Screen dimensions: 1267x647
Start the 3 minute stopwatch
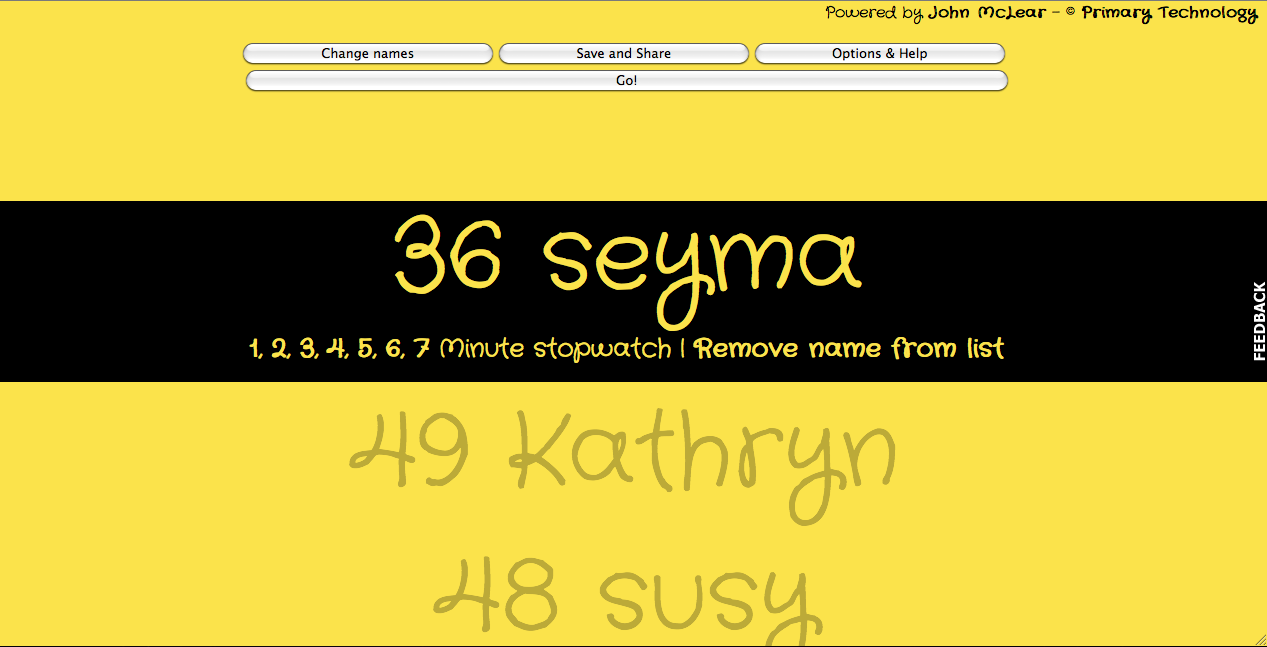[x=309, y=349]
